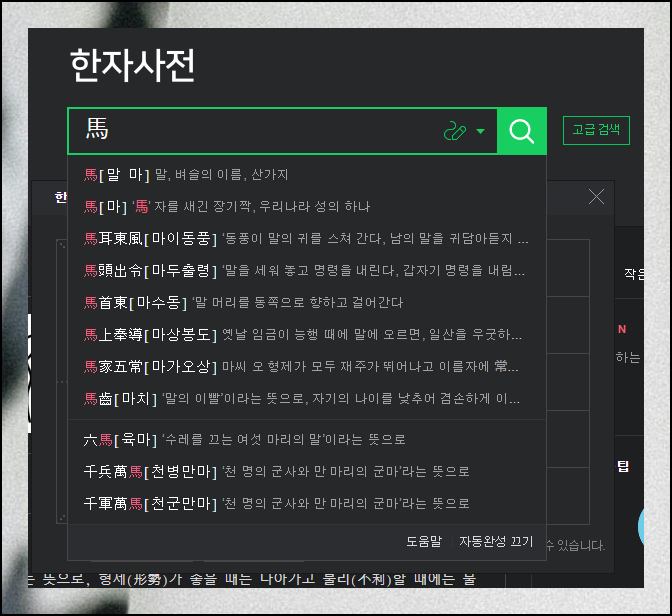This screenshot has height=616, width=672.
Task: Choose the 馬頭出令[마두출령] suggestion
Action: 307,270
